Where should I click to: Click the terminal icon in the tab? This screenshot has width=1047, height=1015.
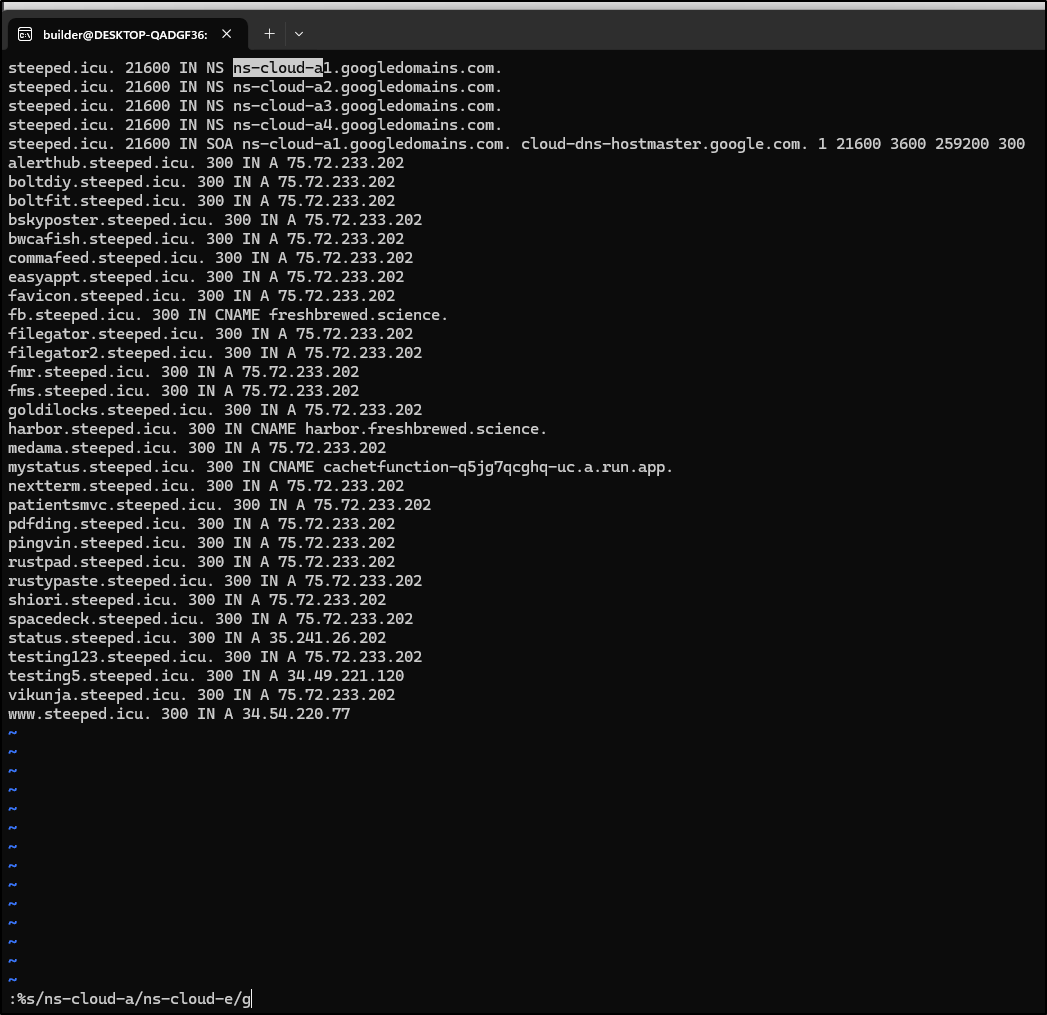tap(25, 34)
